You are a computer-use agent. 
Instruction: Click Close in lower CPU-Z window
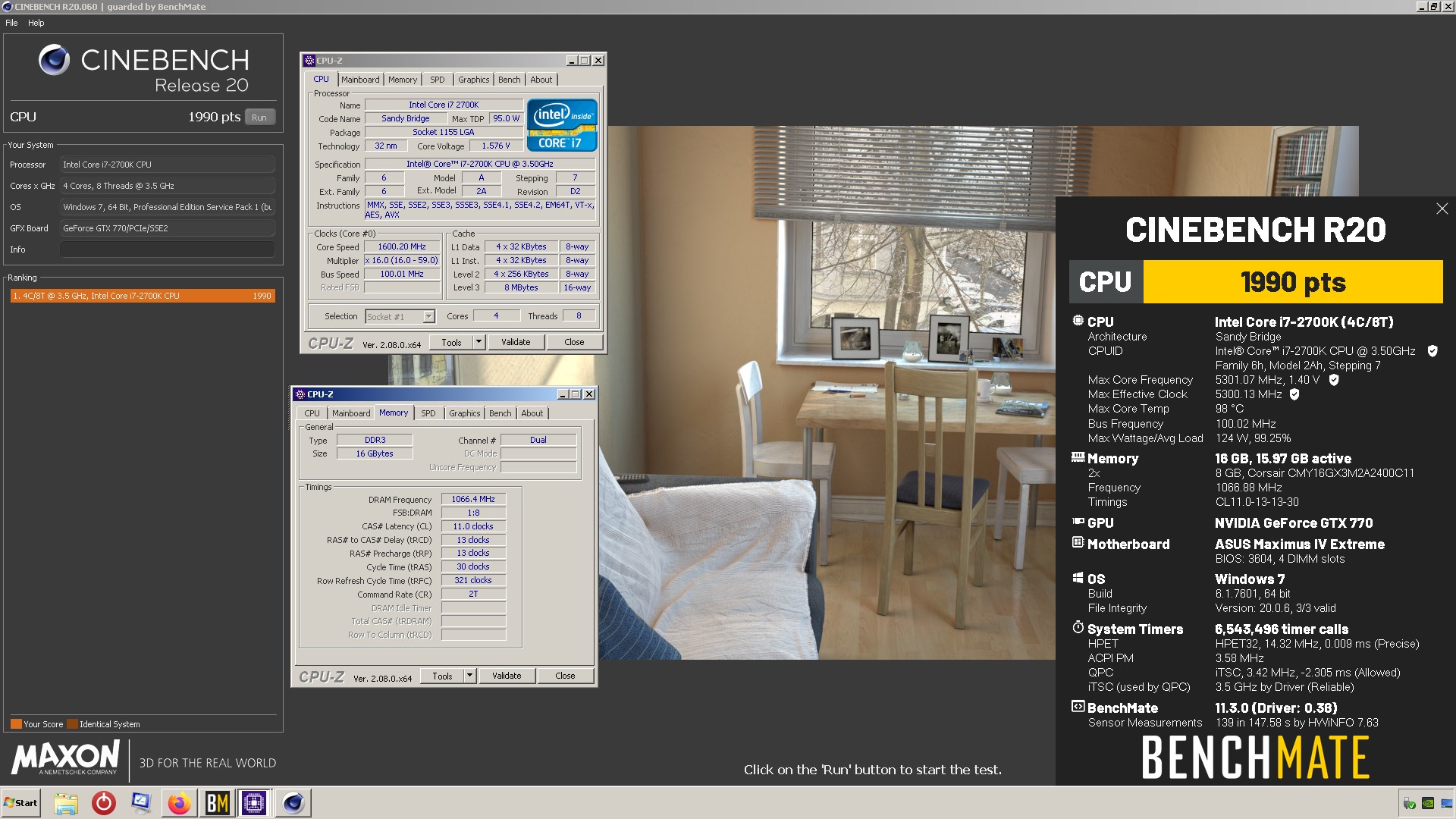[x=565, y=676]
